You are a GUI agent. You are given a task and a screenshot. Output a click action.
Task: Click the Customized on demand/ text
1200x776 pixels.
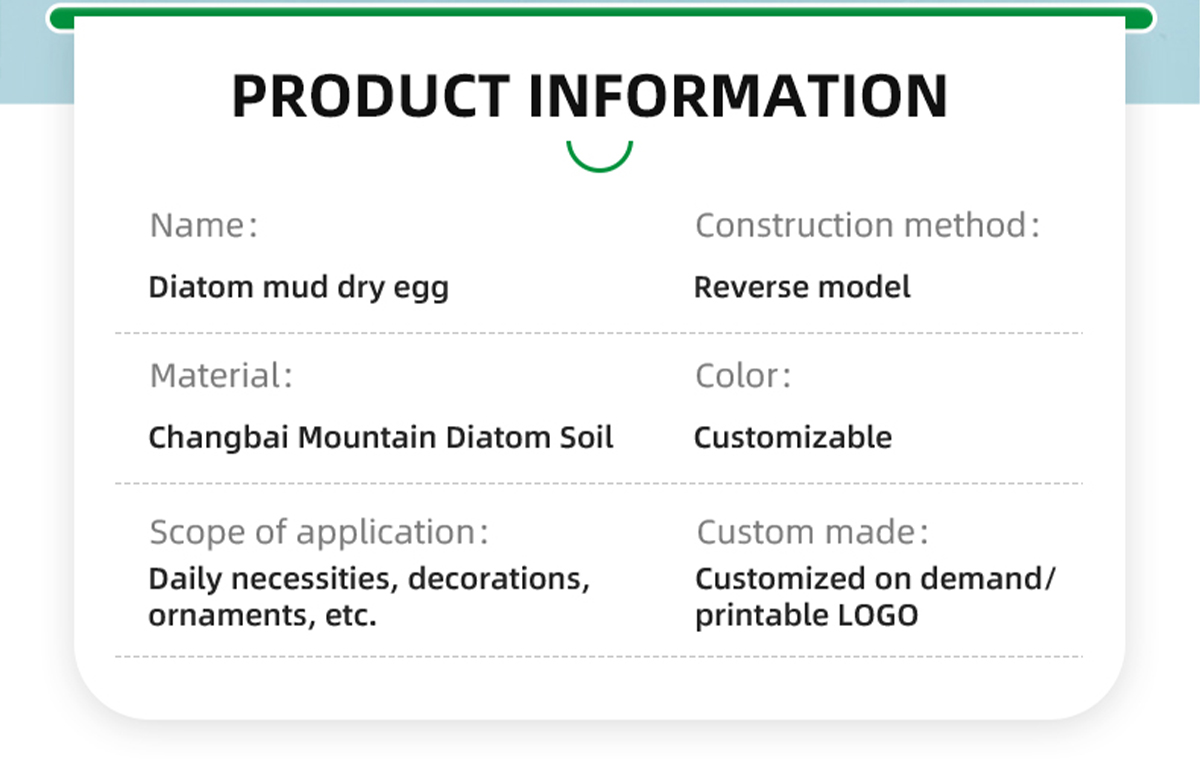[875, 579]
